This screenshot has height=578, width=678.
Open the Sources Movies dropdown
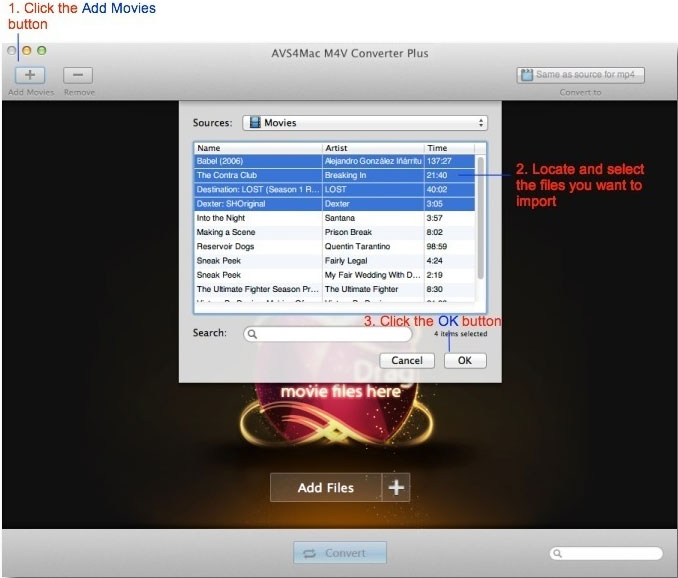[x=365, y=123]
